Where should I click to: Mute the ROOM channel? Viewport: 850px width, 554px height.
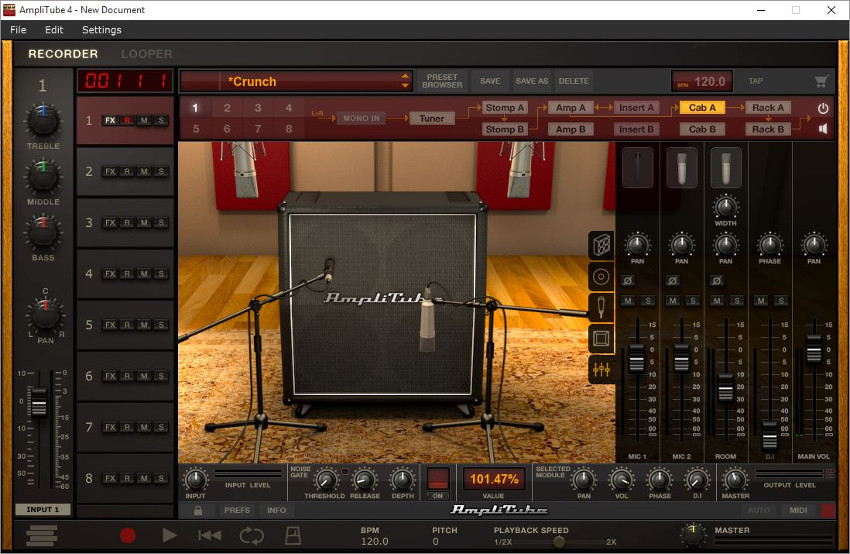point(717,301)
